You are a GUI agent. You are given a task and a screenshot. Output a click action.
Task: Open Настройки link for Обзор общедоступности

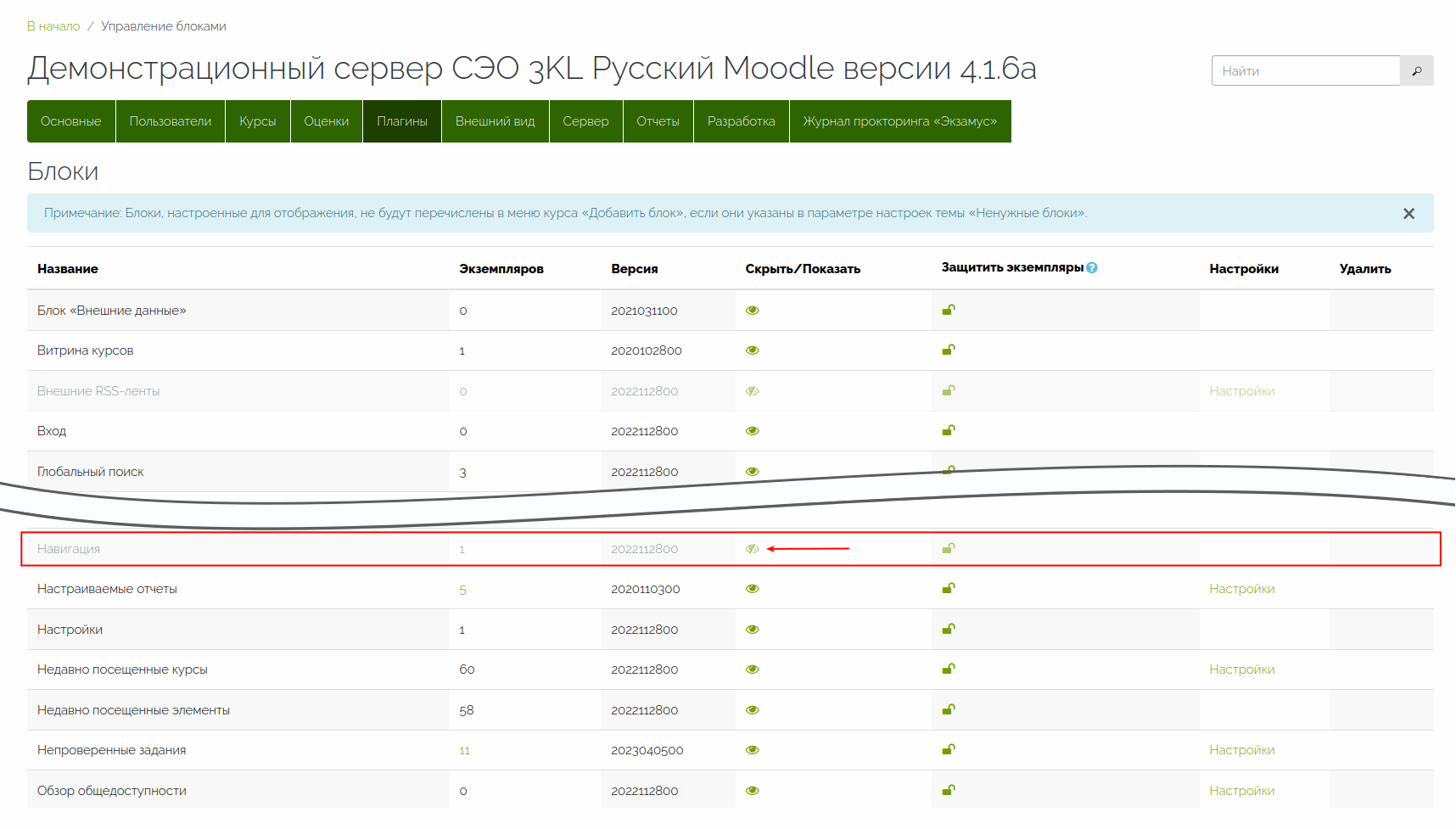click(x=1242, y=791)
